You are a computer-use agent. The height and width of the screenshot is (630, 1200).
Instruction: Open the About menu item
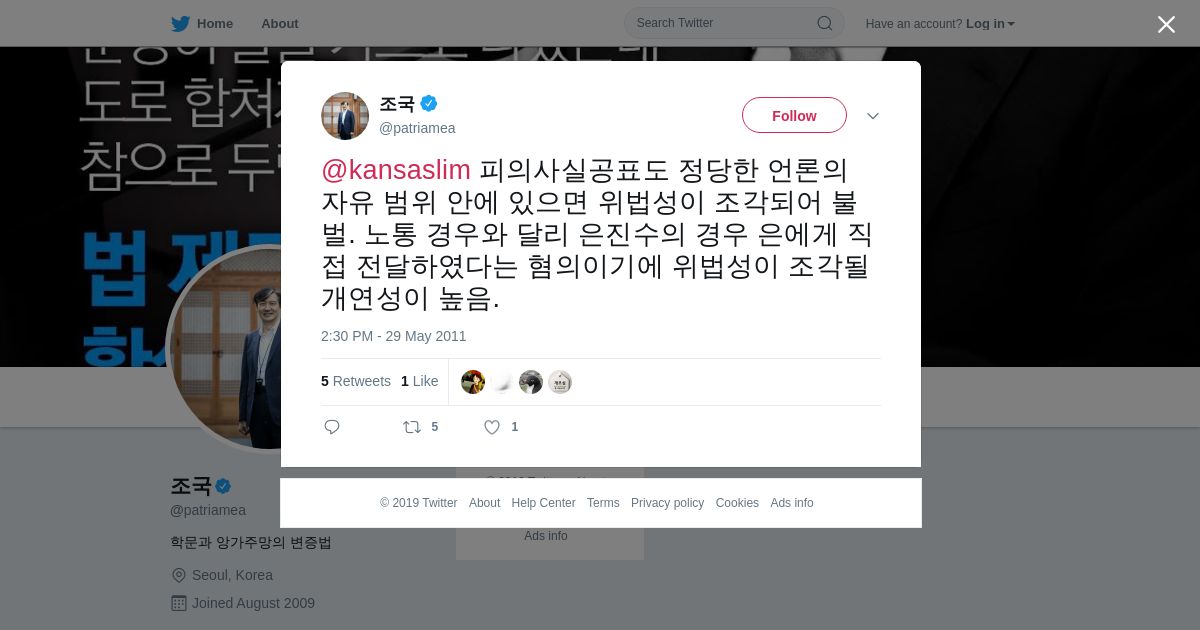pyautogui.click(x=280, y=23)
